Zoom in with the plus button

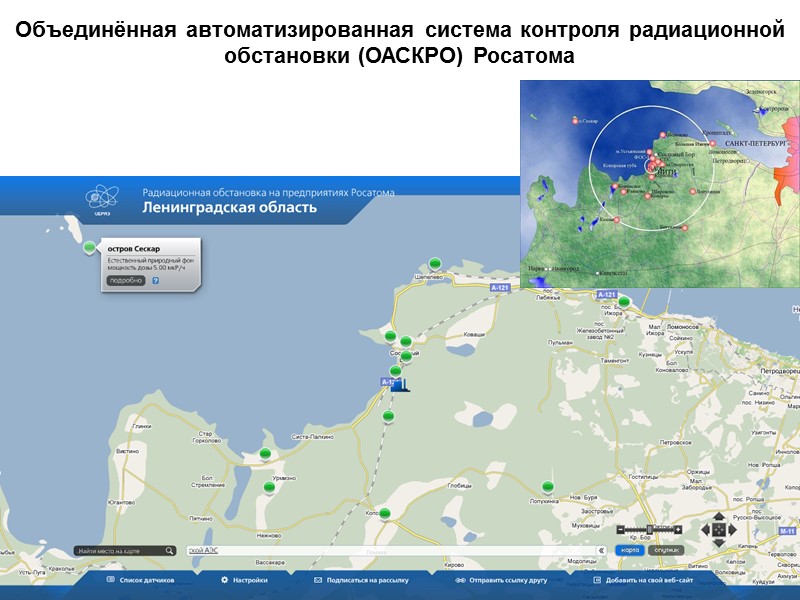[678, 530]
